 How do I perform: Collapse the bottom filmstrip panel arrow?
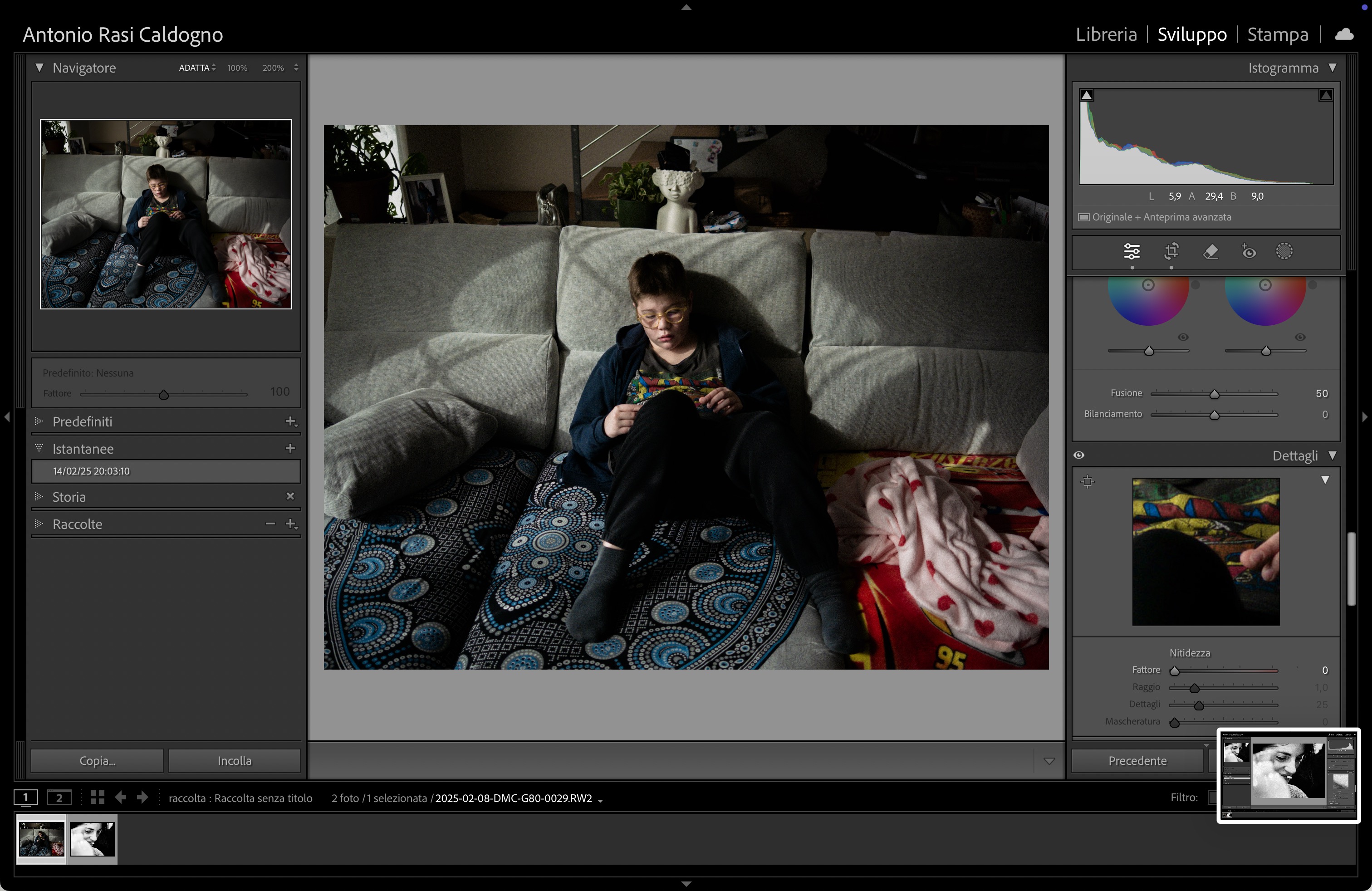click(686, 883)
